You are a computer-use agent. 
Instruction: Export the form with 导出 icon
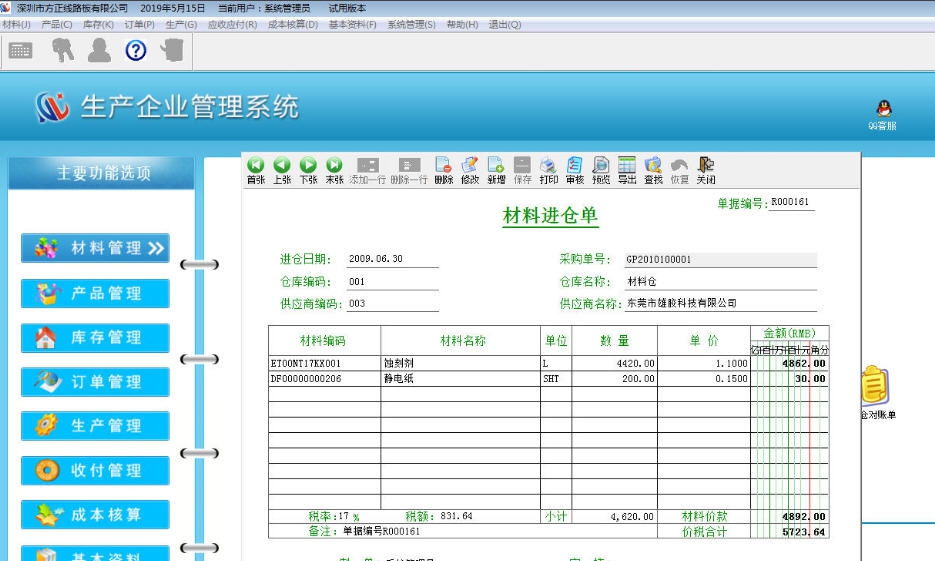click(x=627, y=166)
